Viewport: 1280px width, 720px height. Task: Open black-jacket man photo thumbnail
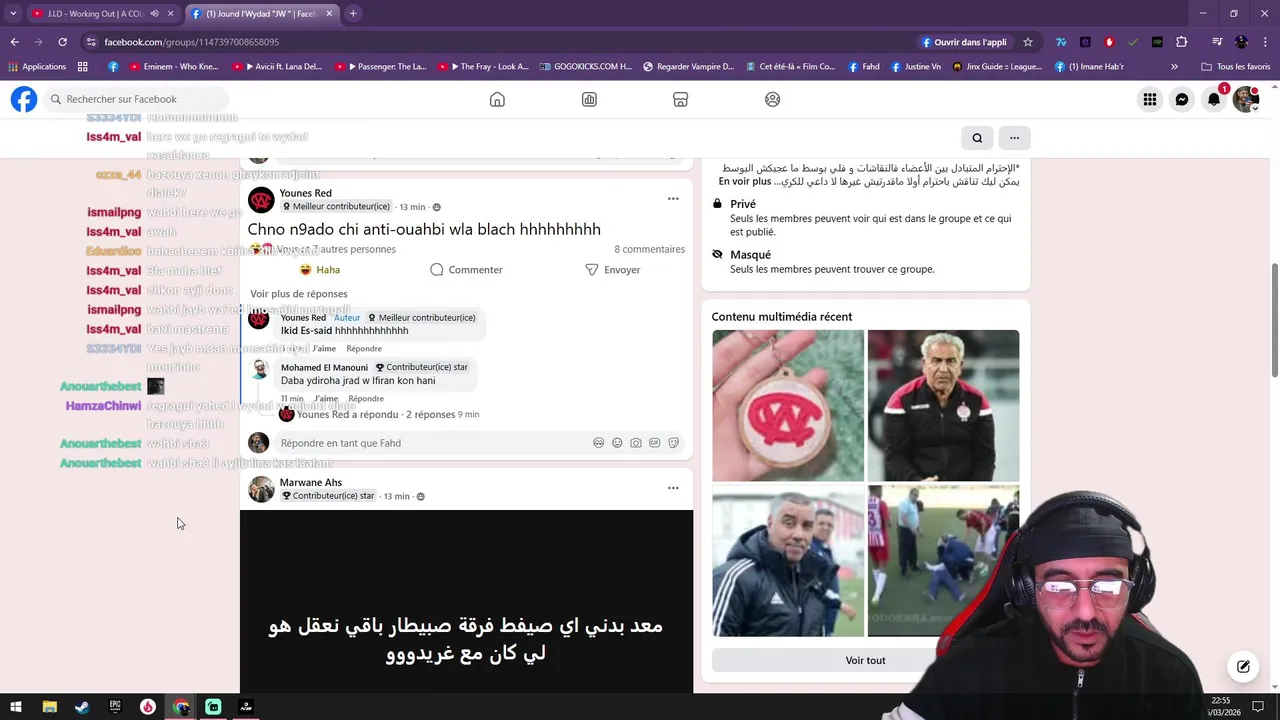(788, 561)
